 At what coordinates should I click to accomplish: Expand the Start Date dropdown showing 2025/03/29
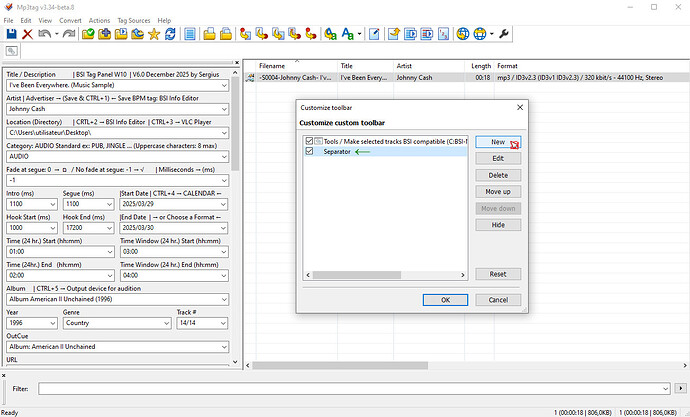[x=224, y=204]
